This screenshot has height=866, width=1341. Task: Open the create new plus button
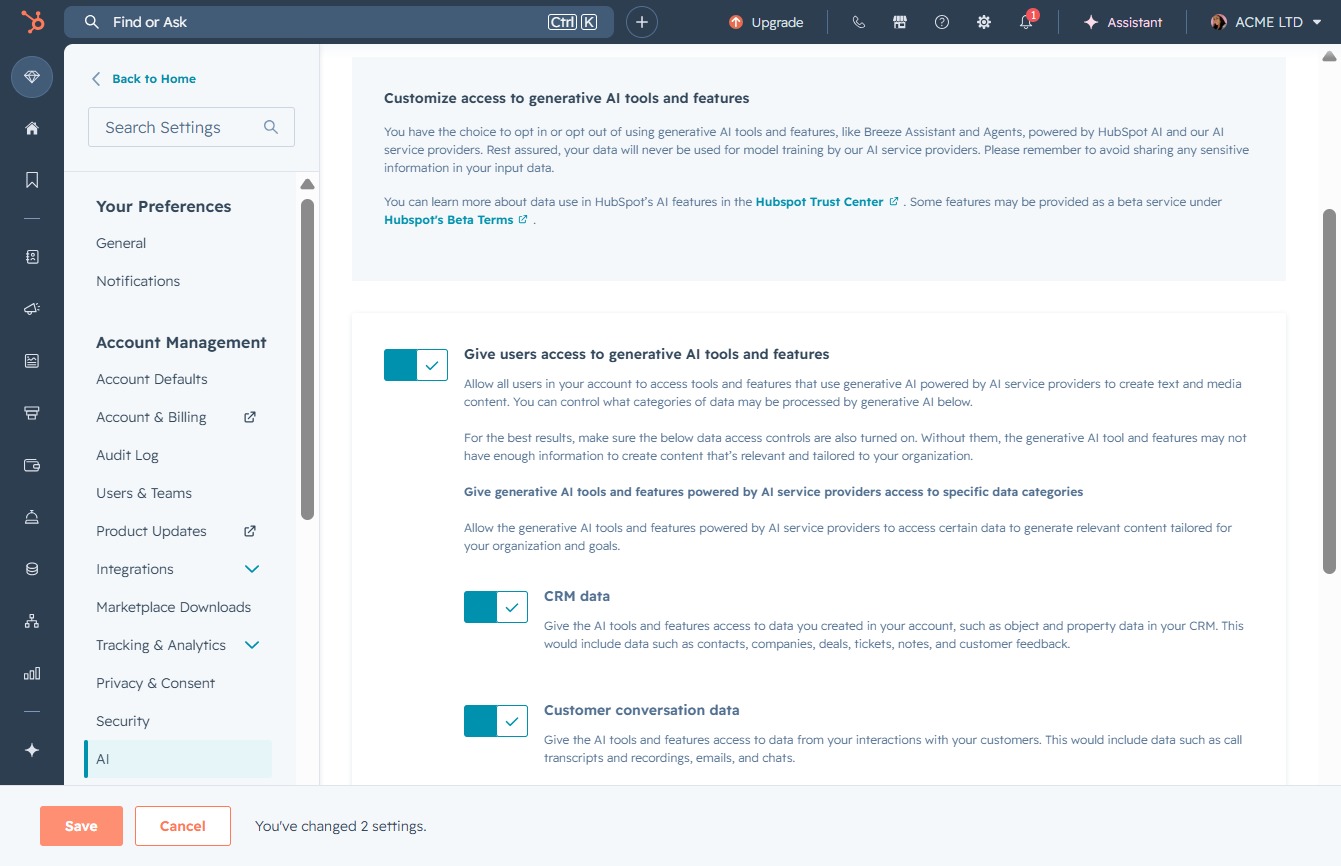pyautogui.click(x=642, y=22)
